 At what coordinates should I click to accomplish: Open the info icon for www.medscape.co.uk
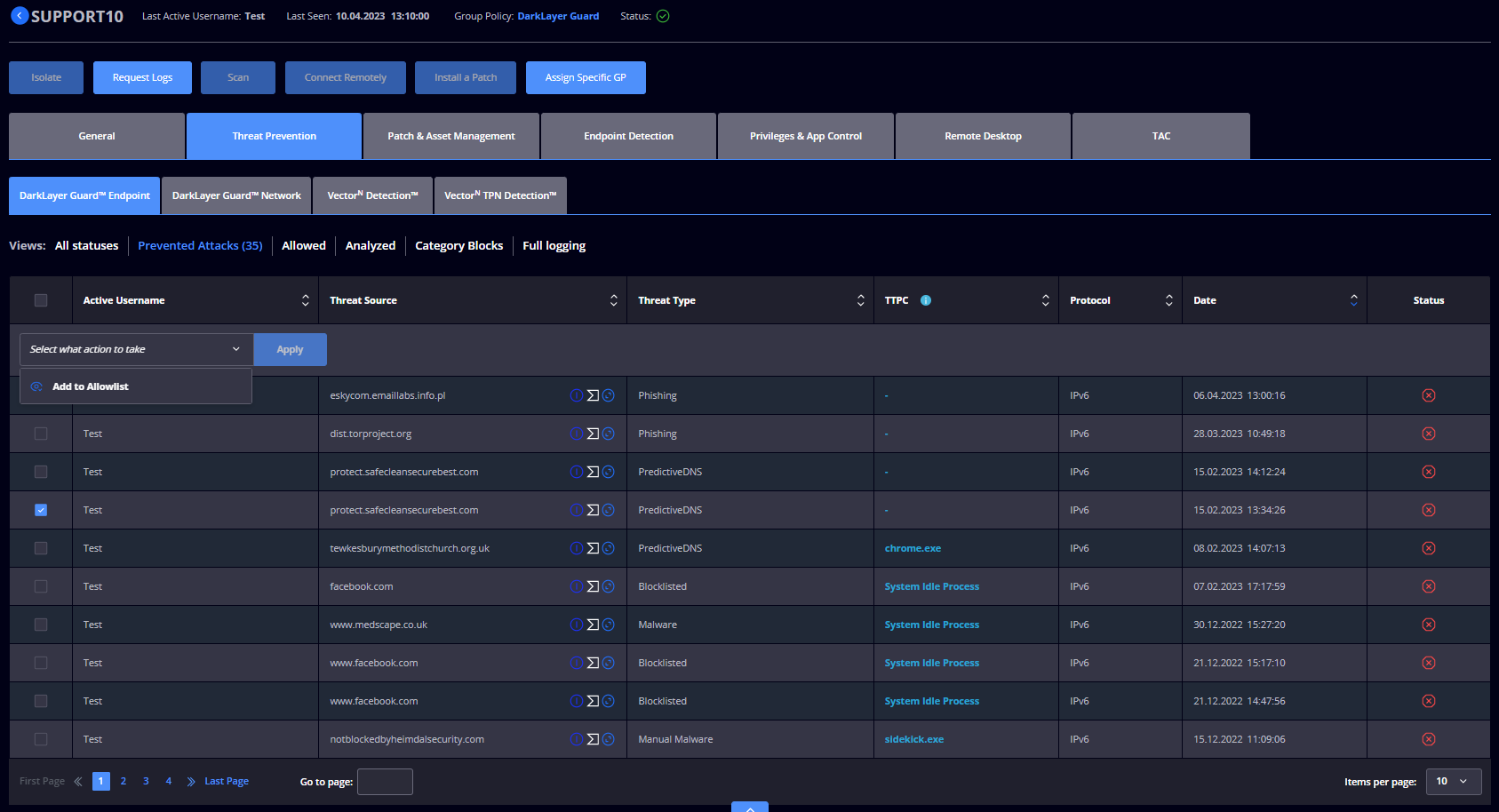click(577, 625)
